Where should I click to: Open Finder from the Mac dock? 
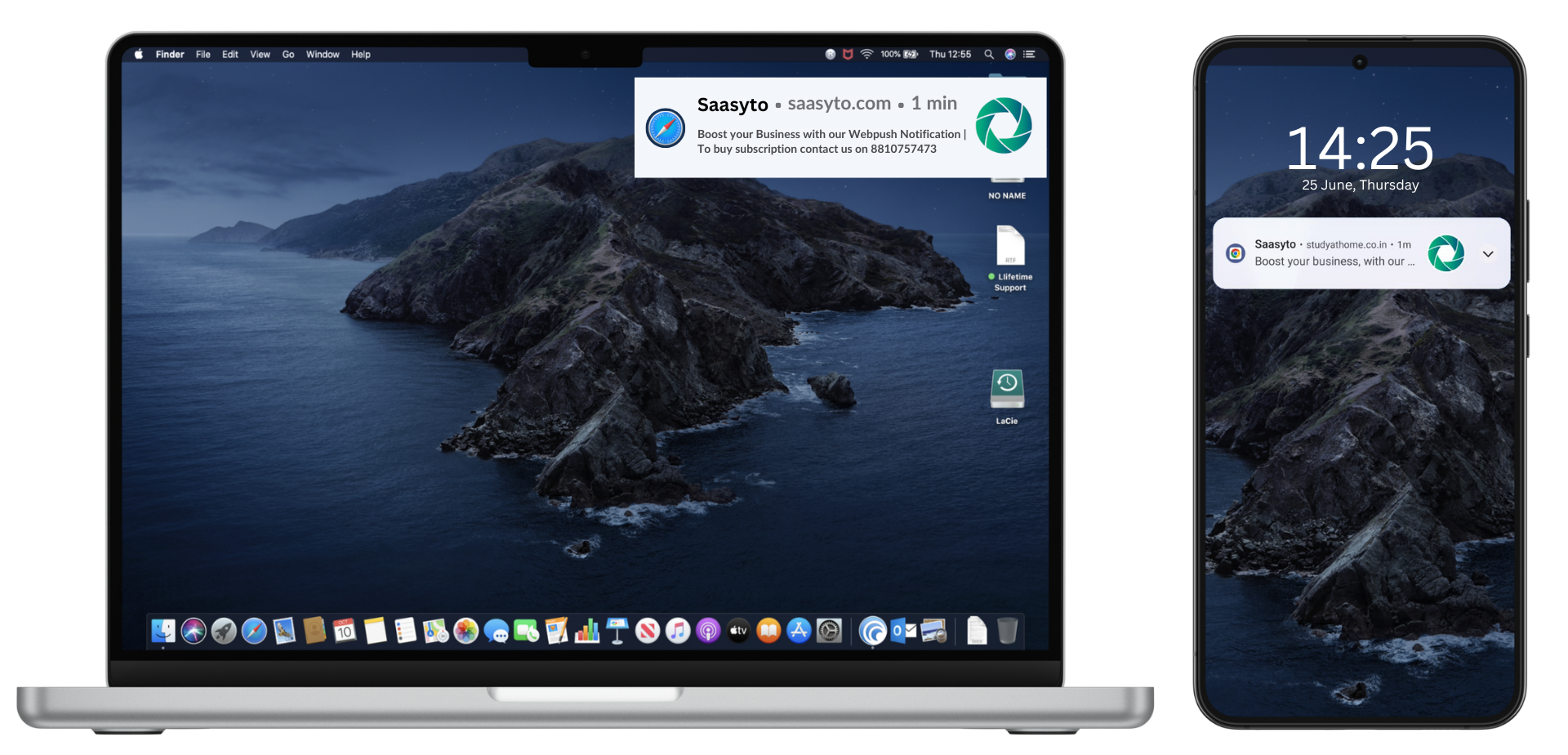[x=163, y=631]
